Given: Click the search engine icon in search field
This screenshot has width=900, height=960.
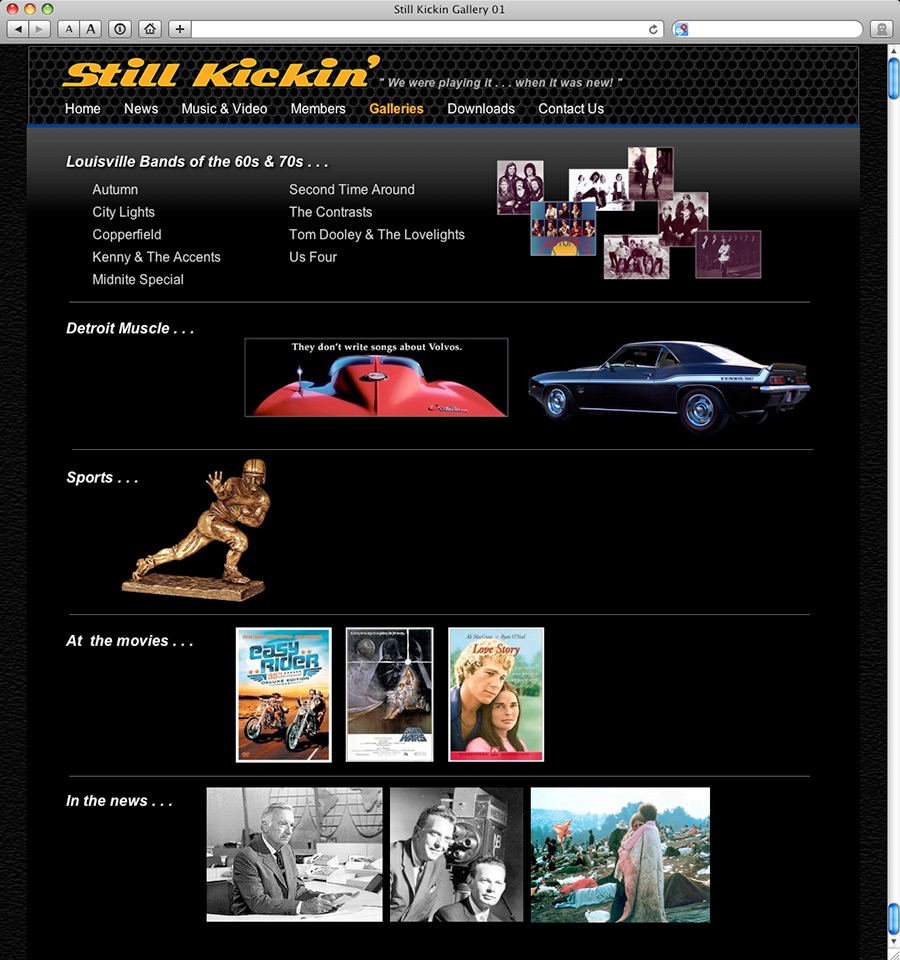Looking at the screenshot, I should click(681, 29).
